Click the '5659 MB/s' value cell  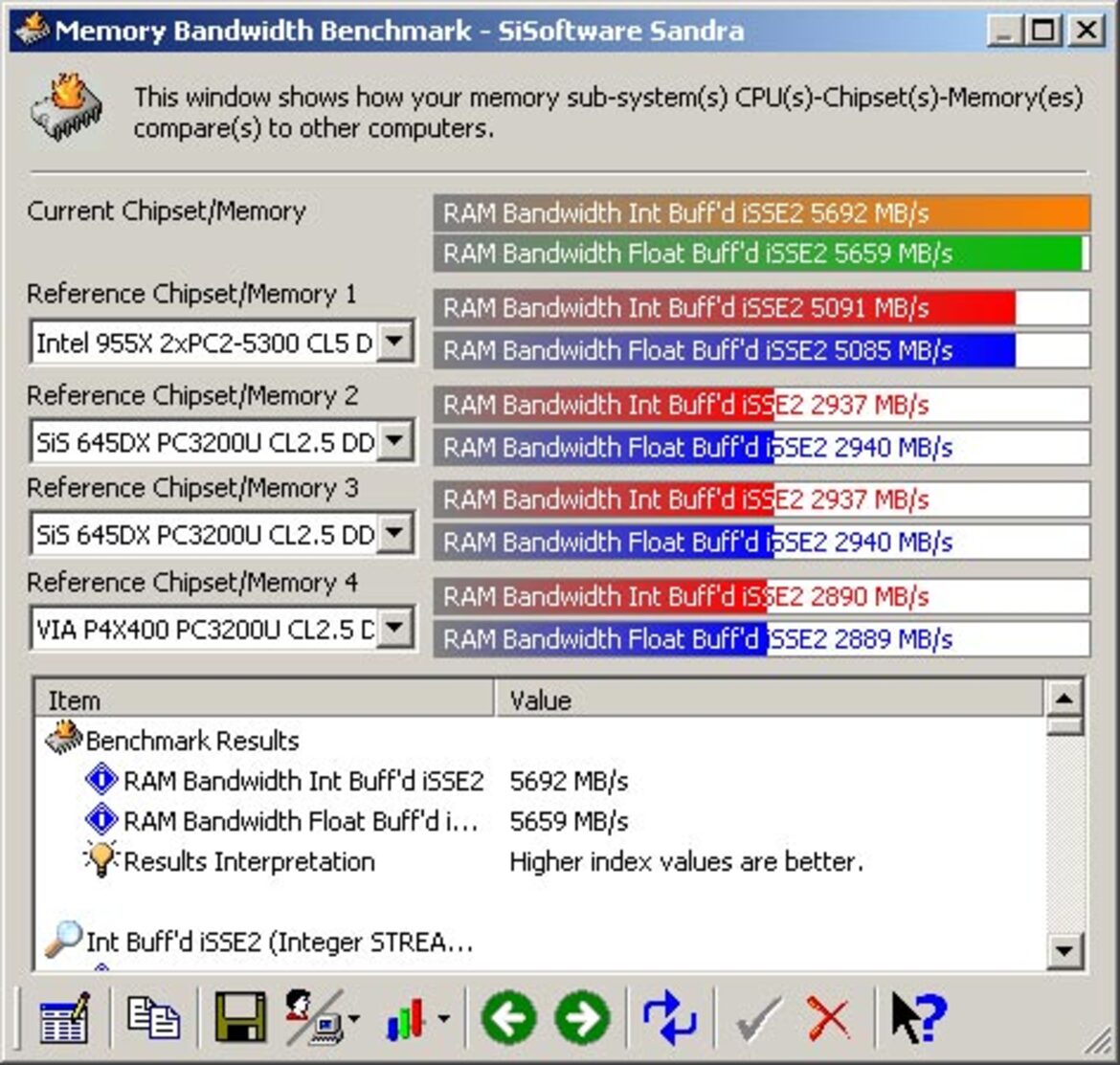(x=569, y=821)
